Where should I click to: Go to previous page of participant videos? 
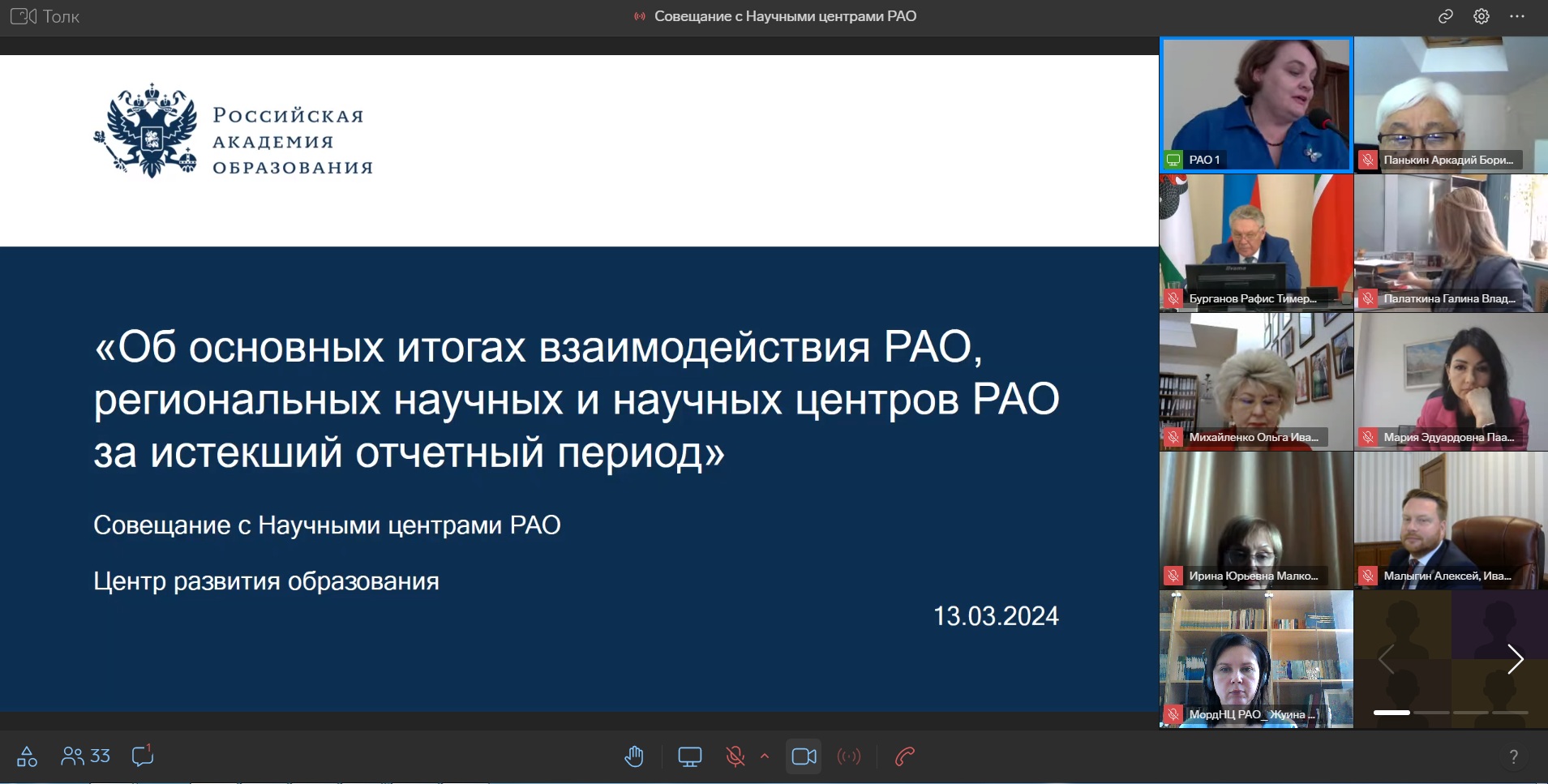1387,659
